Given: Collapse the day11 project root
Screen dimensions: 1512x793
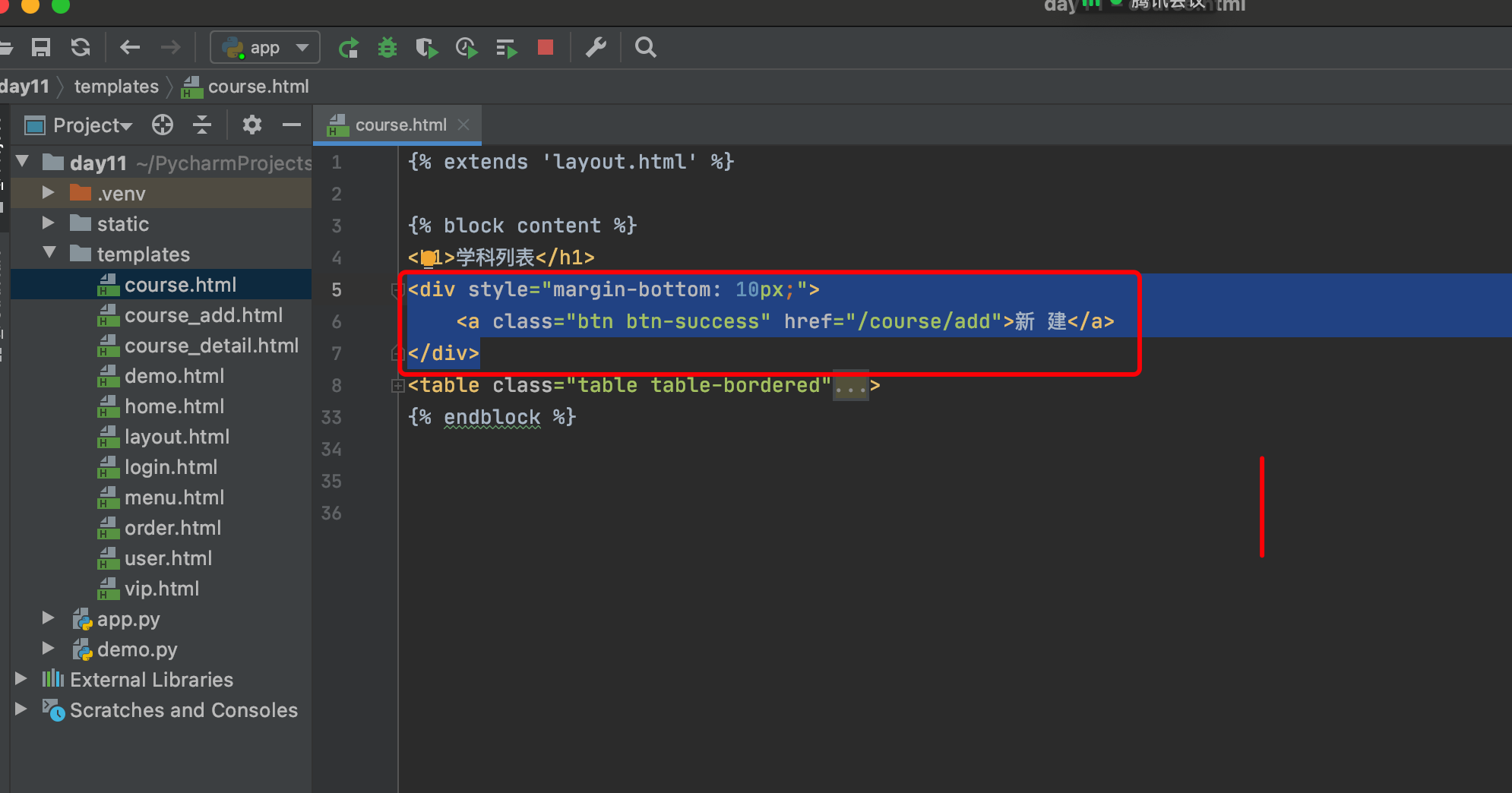Looking at the screenshot, I should click(23, 162).
